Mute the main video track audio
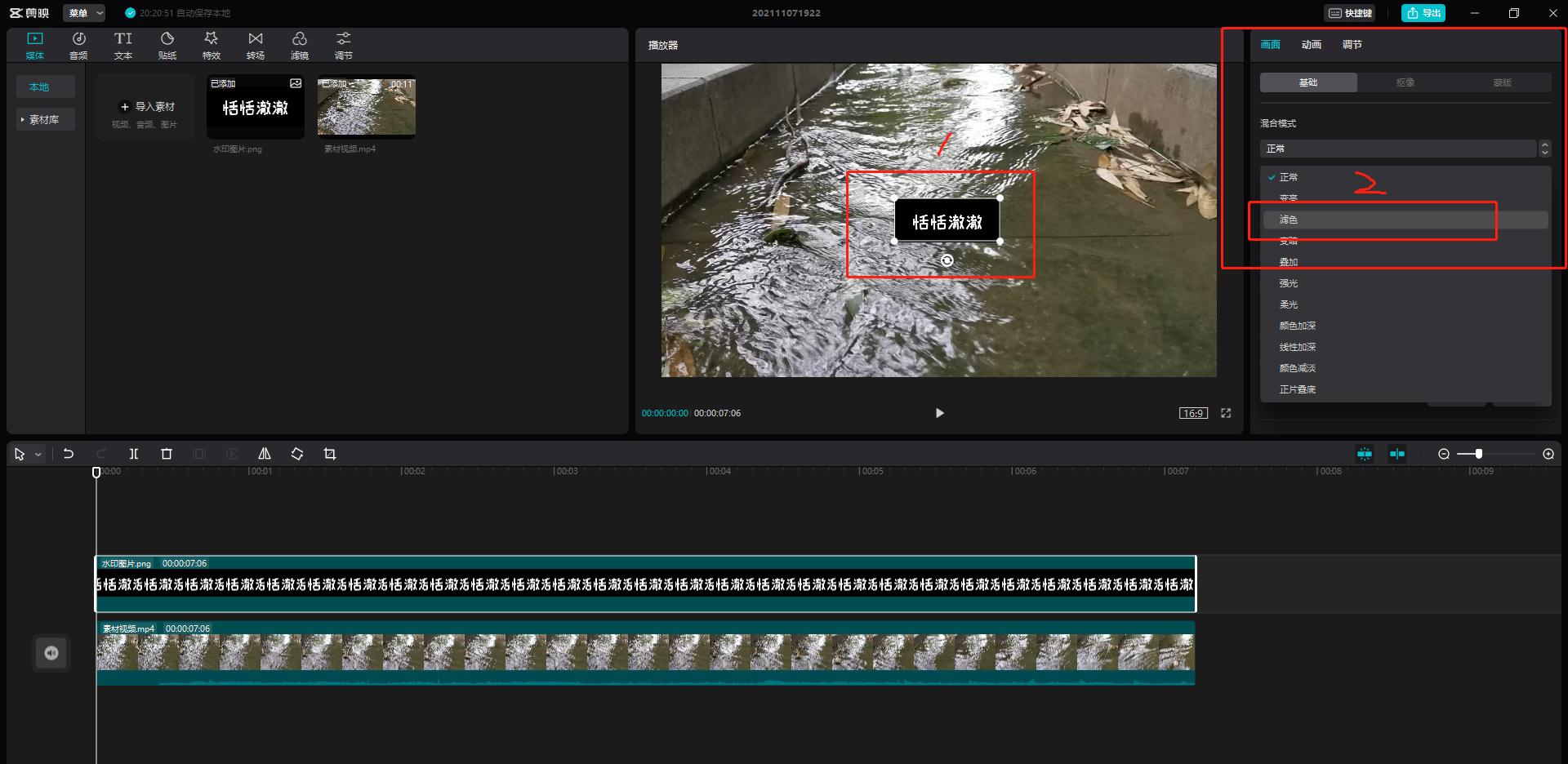 click(51, 653)
